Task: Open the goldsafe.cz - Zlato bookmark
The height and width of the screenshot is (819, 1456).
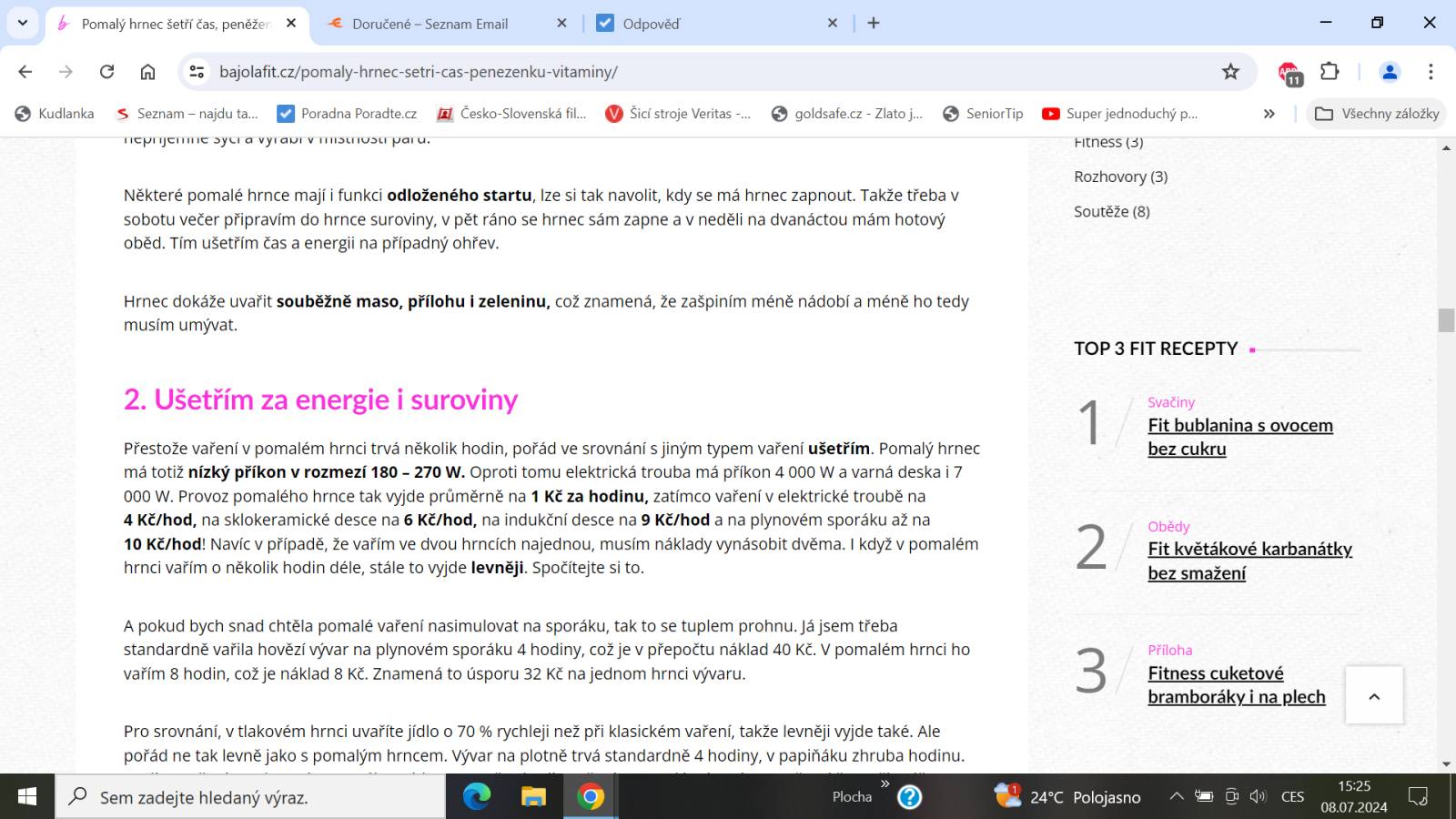Action: coord(846,114)
